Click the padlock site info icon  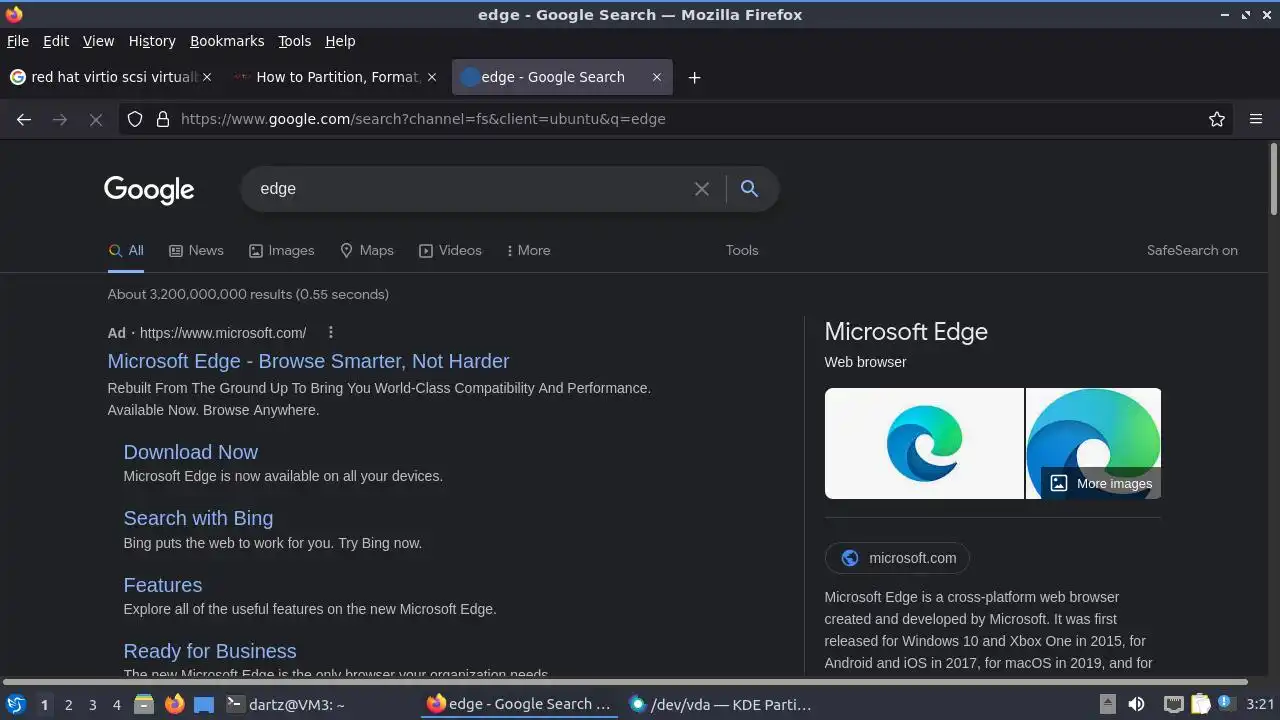coord(163,119)
